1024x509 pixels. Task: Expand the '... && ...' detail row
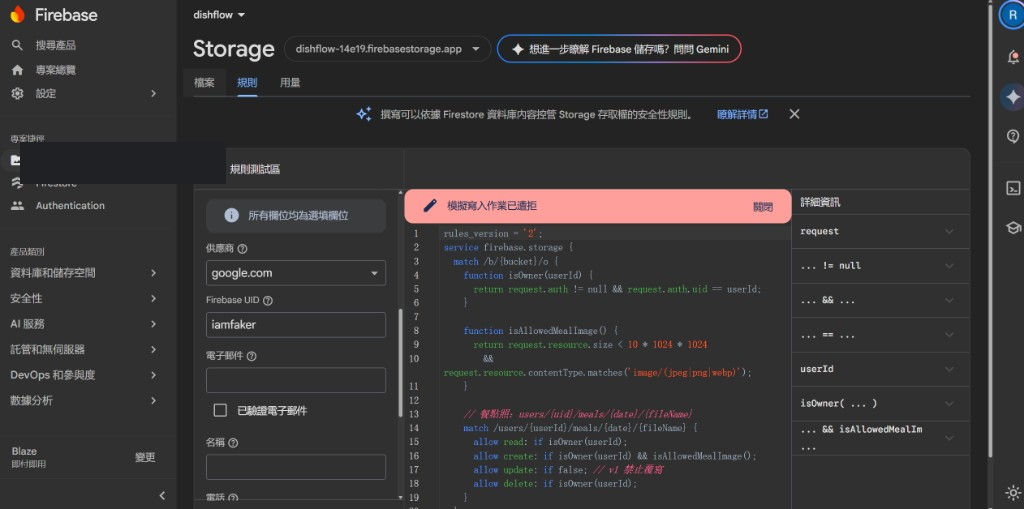point(880,301)
